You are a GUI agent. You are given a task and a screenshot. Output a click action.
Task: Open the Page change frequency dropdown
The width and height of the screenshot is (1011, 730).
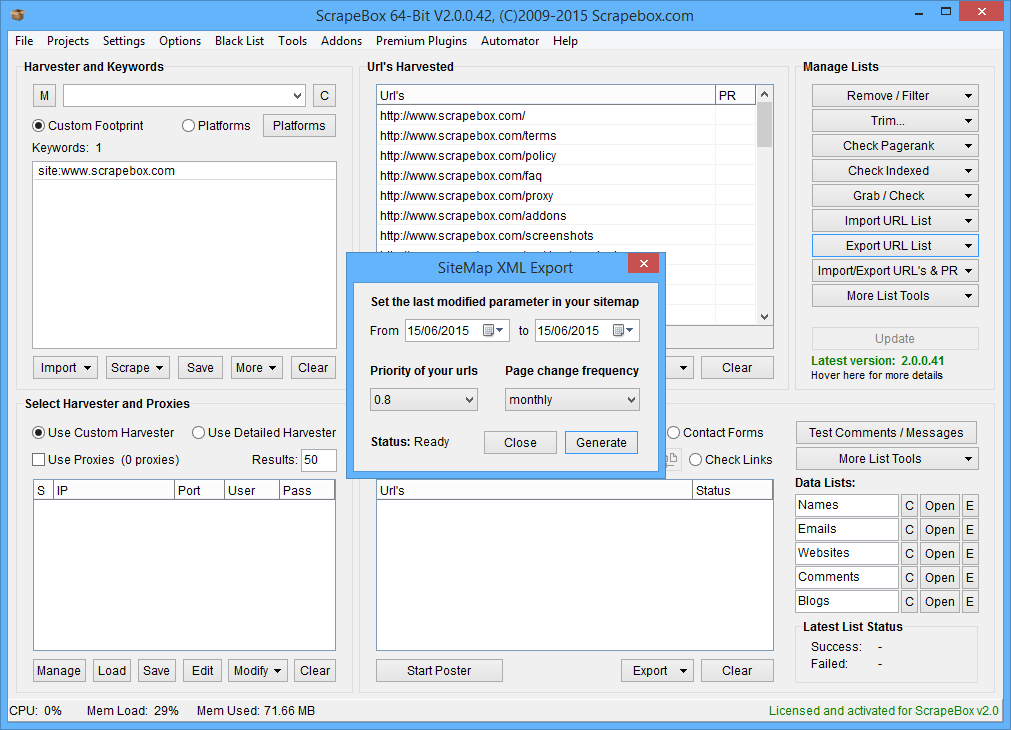coord(571,400)
